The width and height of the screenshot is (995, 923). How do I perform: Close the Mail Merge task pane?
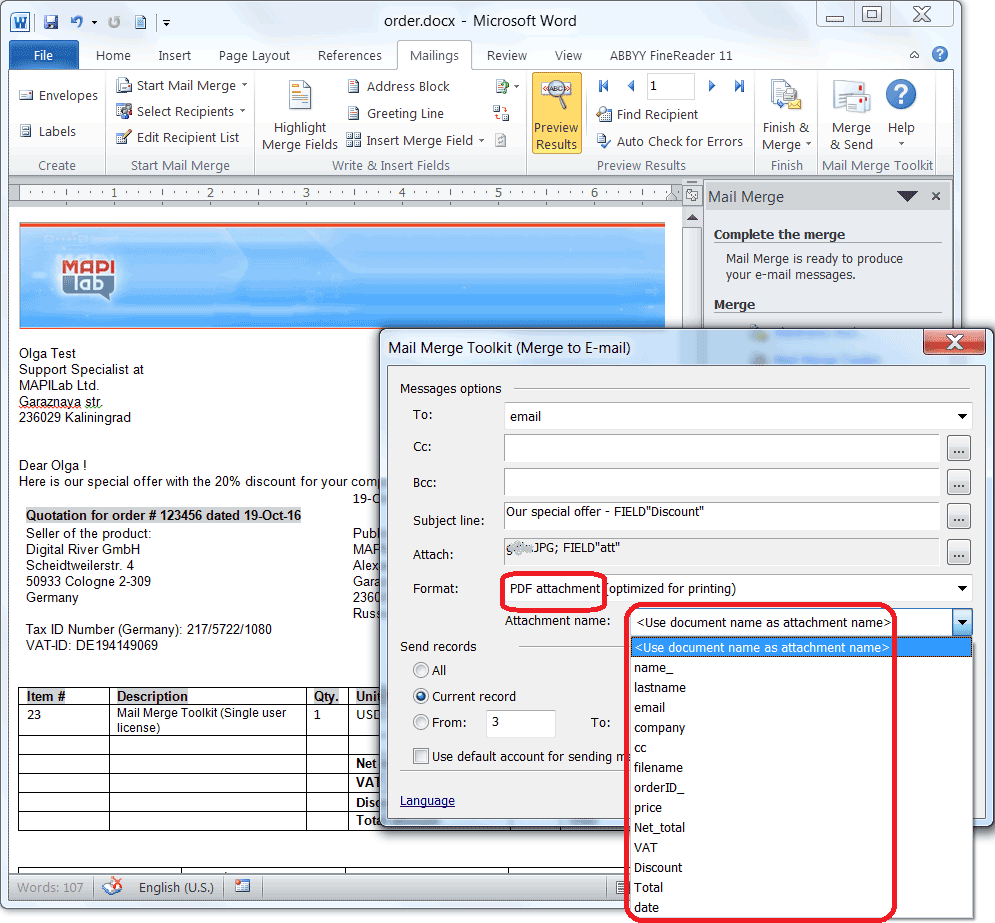pos(936,196)
